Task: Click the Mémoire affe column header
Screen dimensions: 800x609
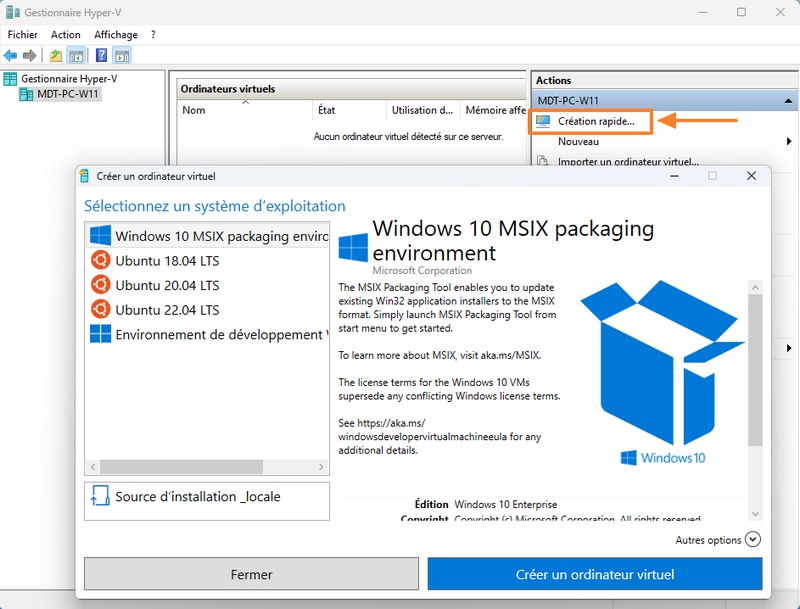Action: [495, 110]
